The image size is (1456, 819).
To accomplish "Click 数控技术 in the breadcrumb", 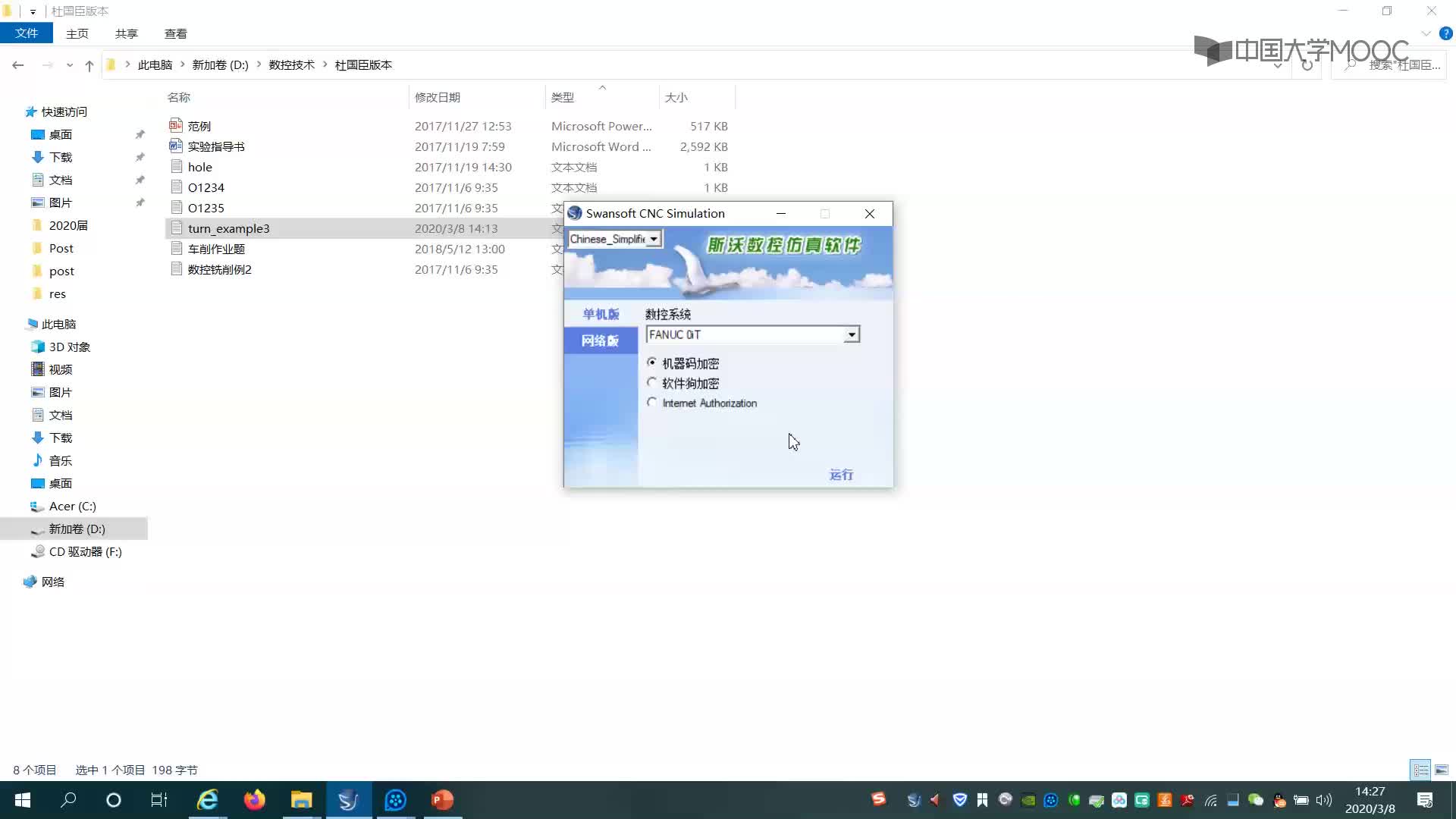I will [291, 65].
